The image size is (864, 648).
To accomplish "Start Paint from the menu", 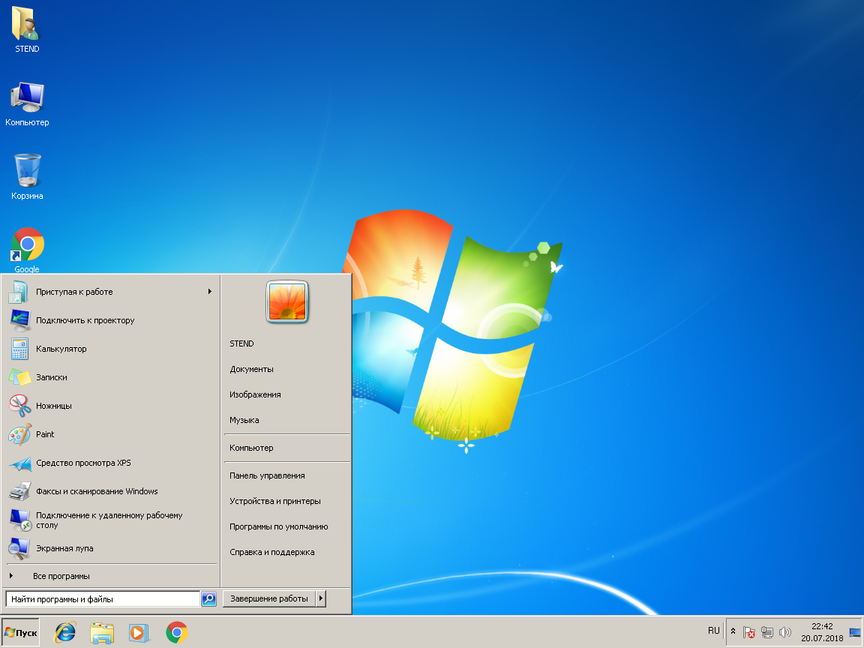I will [x=112, y=434].
